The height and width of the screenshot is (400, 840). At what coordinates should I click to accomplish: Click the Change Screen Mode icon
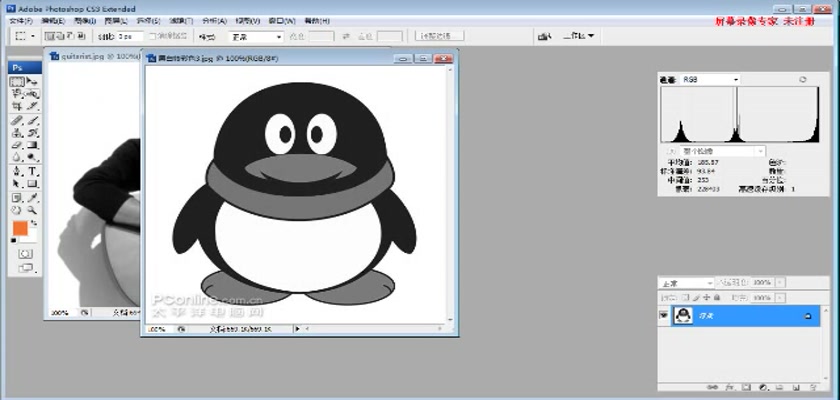pos(25,268)
